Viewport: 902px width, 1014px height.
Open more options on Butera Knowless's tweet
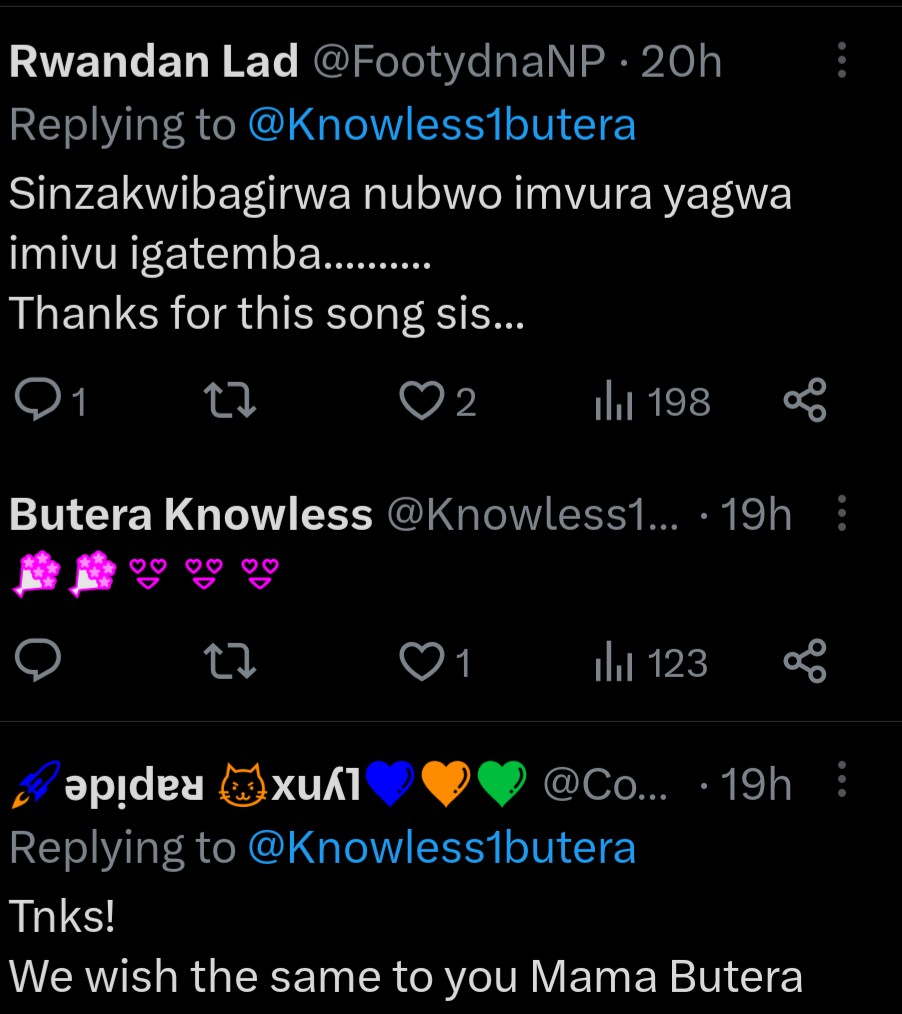pyautogui.click(x=842, y=514)
